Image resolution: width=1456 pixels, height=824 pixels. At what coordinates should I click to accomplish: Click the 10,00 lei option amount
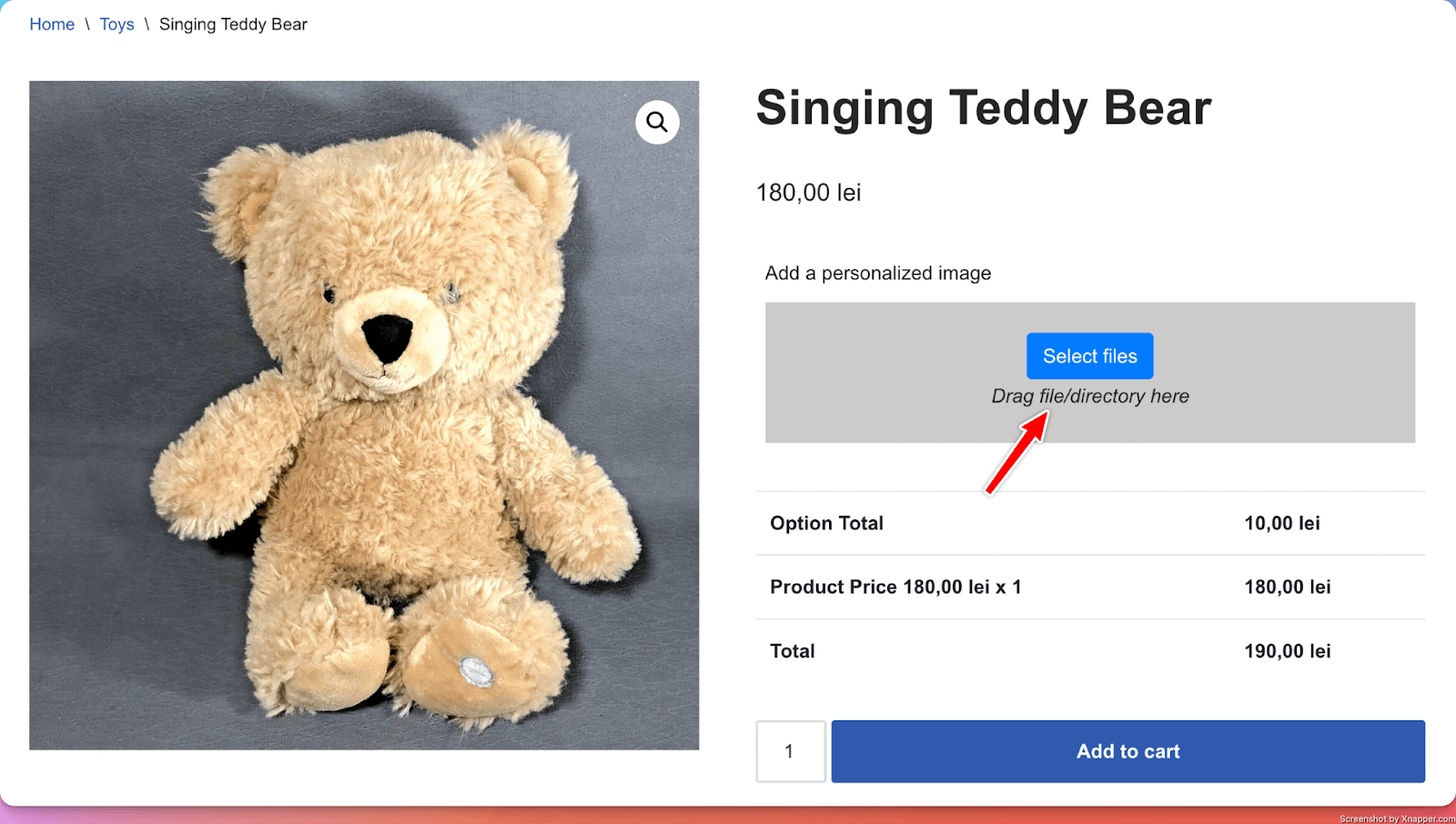click(1281, 523)
